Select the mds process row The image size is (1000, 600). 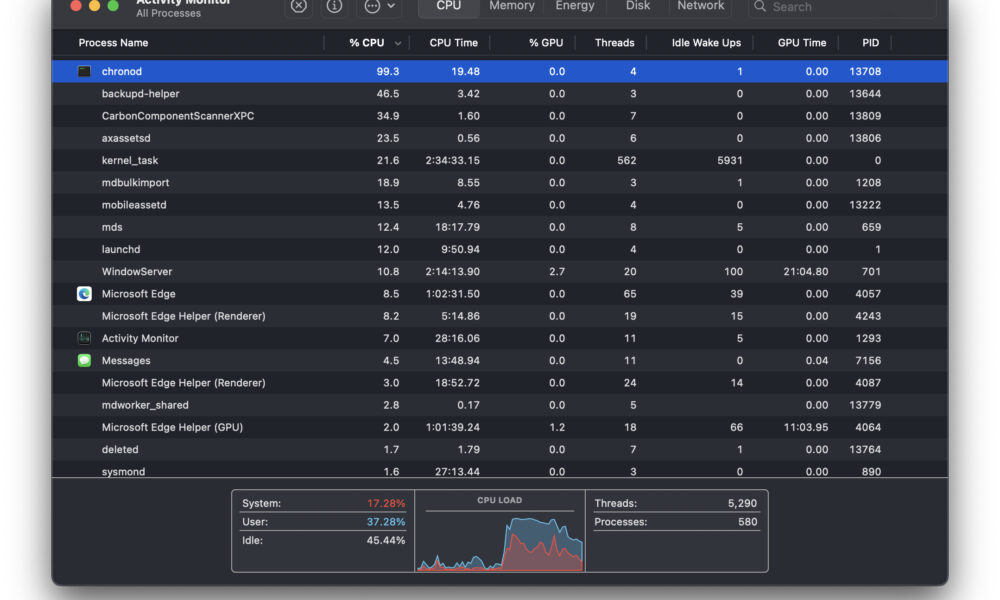point(499,227)
